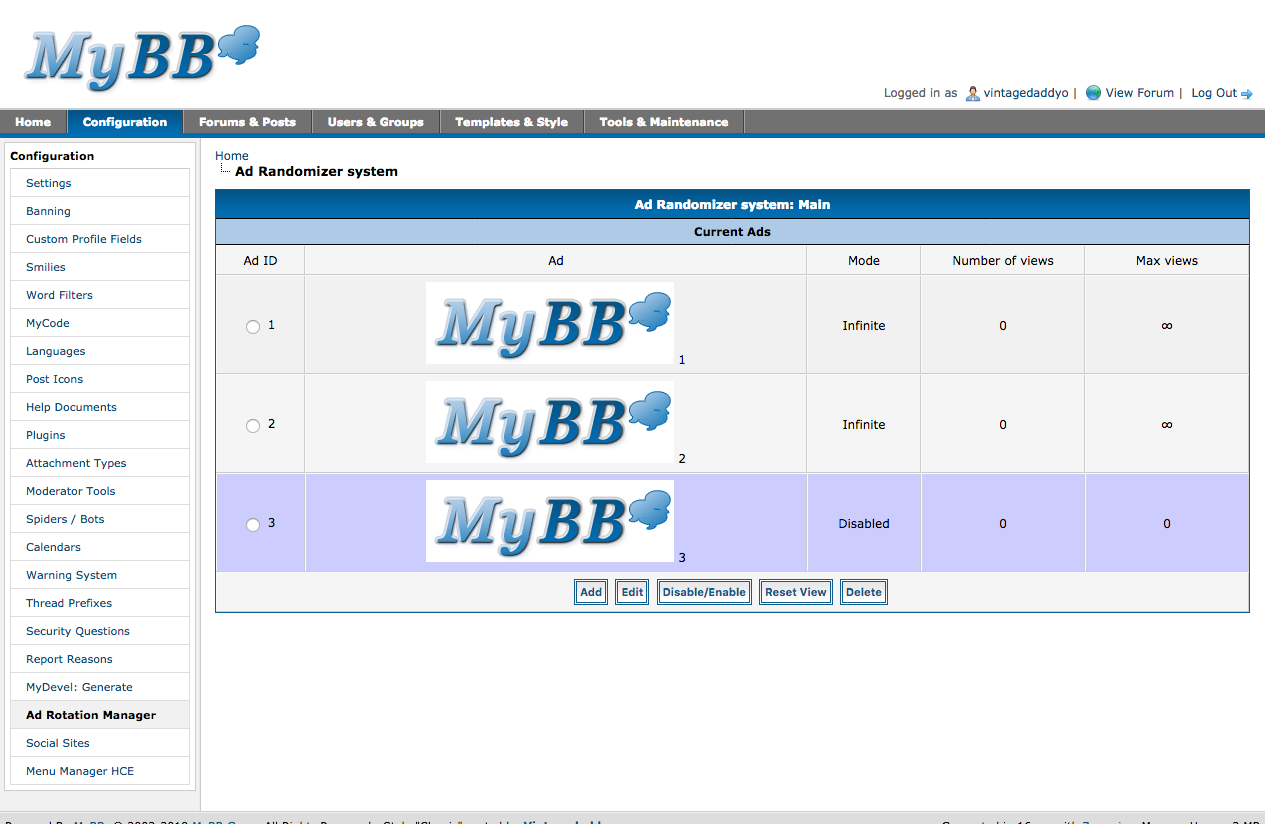This screenshot has width=1265, height=824.
Task: Switch to the Templates & Style tab
Action: point(511,122)
